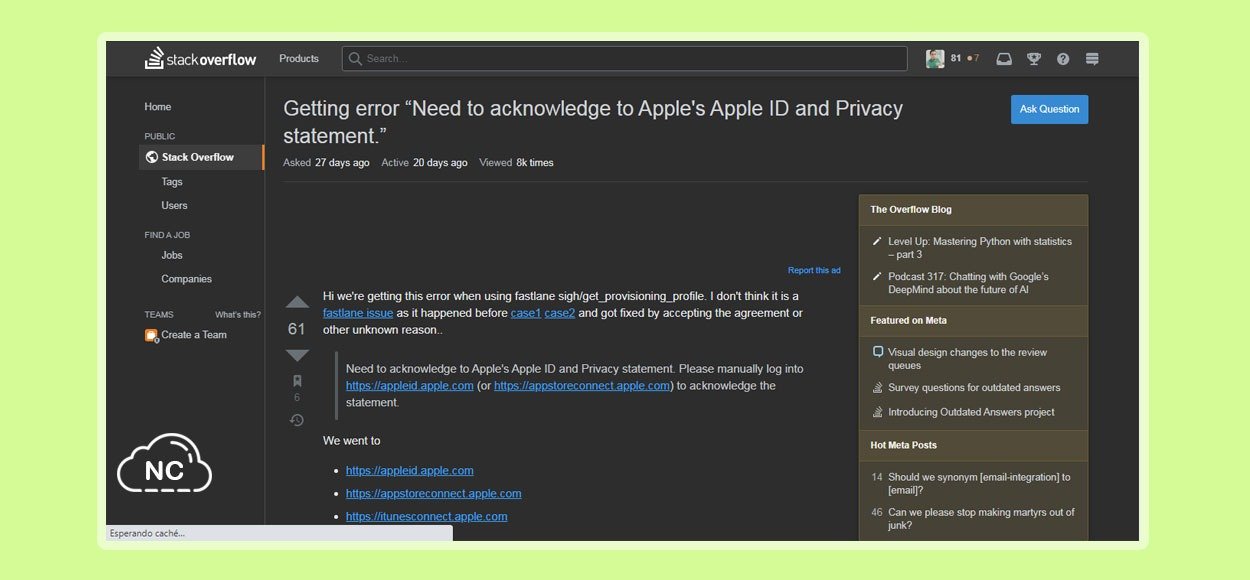Click the Ask Question button
Image resolution: width=1250 pixels, height=580 pixels.
click(x=1049, y=109)
